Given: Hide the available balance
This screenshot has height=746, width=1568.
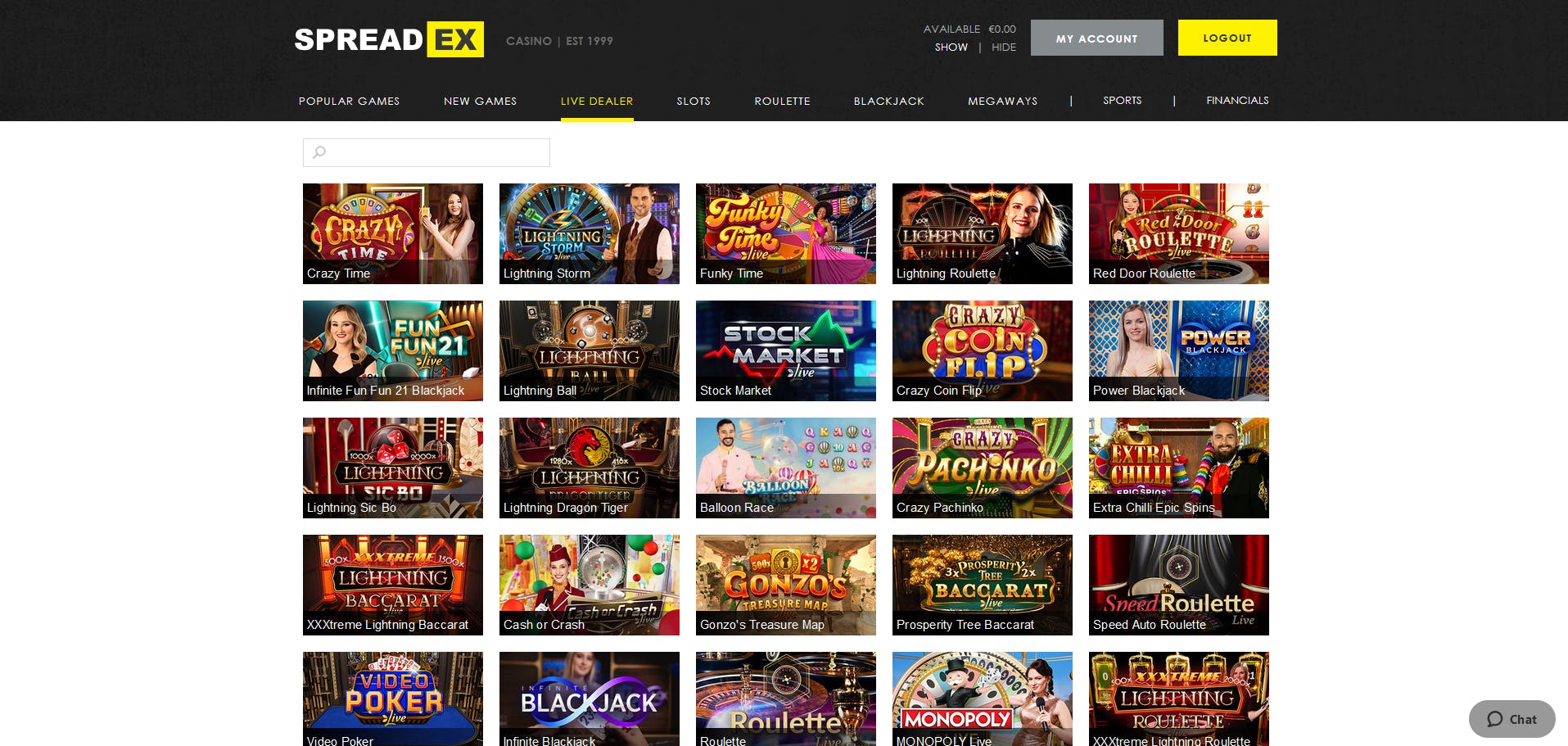Looking at the screenshot, I should click(1004, 47).
